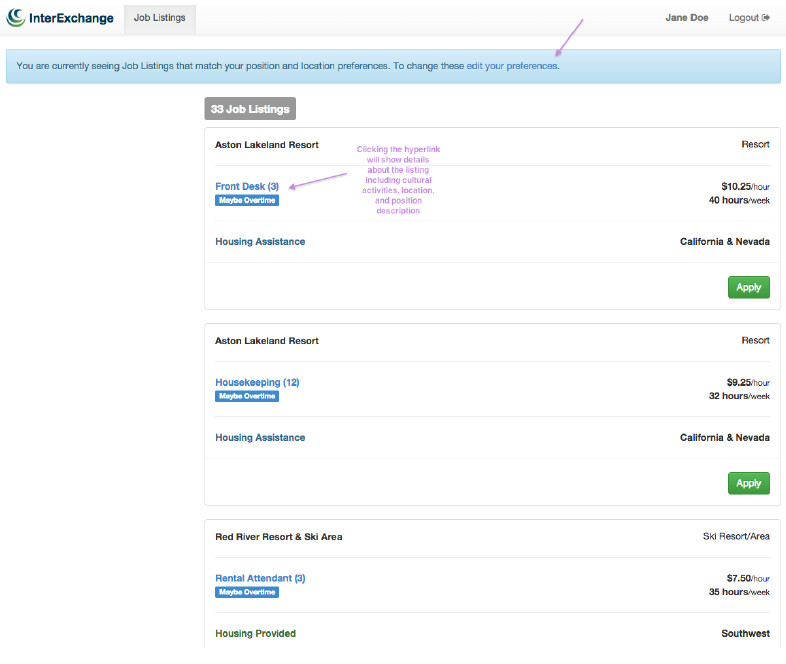Open the Front Desk (3) listing

(246, 186)
